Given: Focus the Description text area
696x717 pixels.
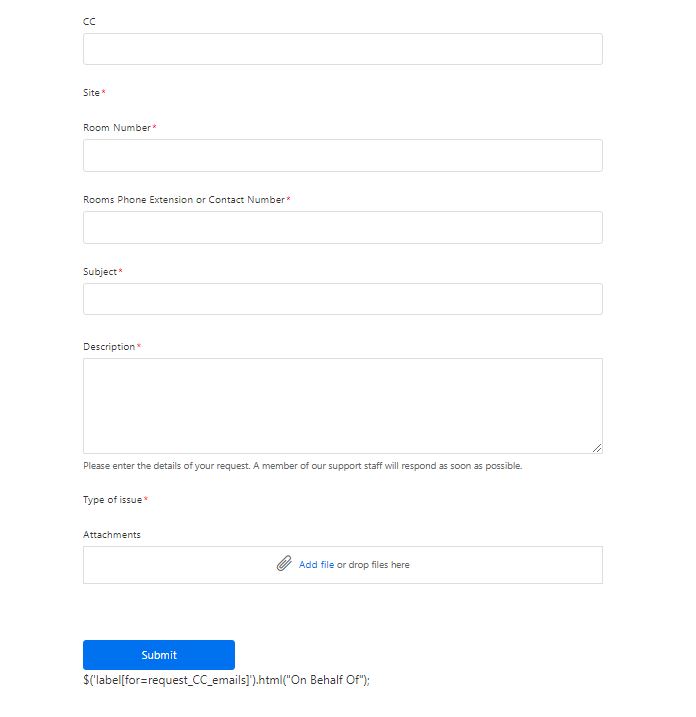Looking at the screenshot, I should click(342, 405).
